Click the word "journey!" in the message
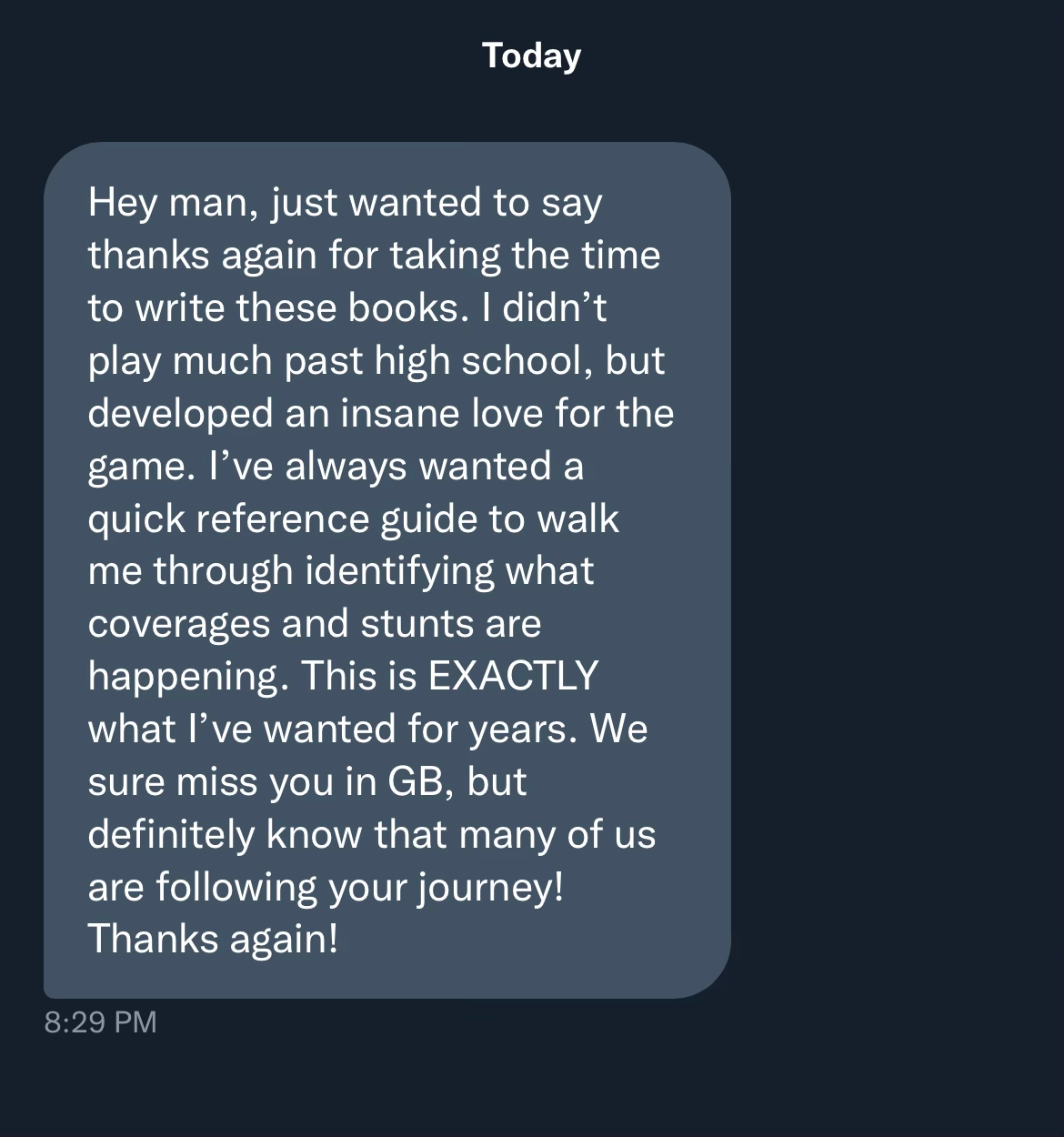Screen dimensions: 1064x1137 491,887
